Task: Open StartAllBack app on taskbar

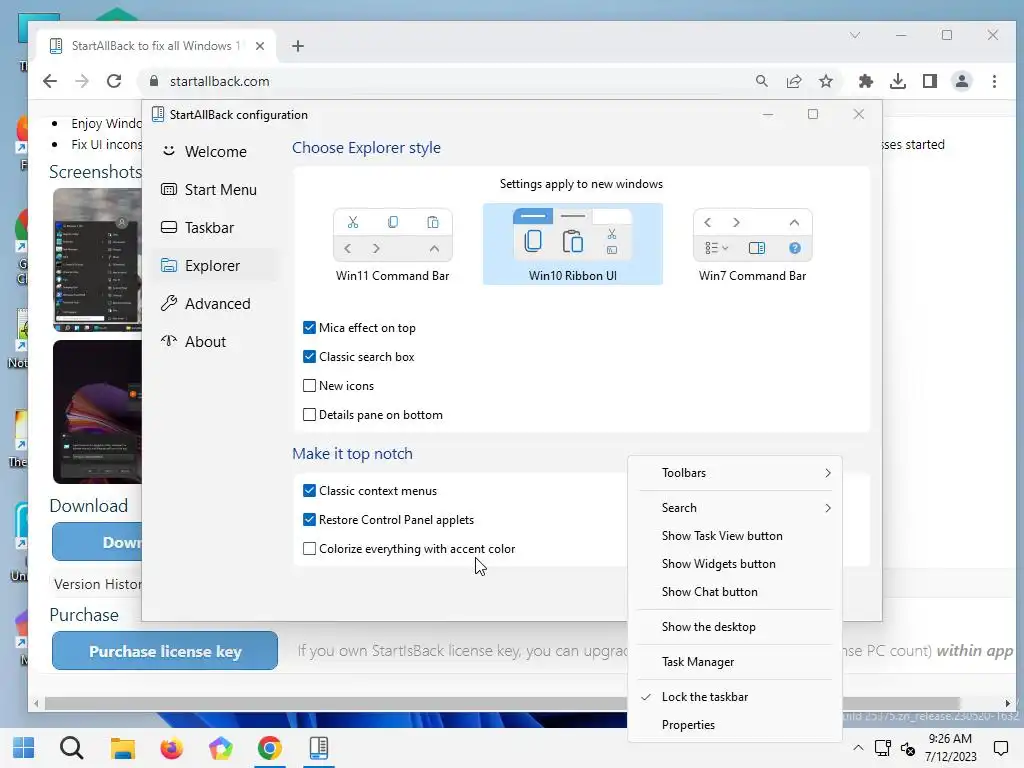Action: point(319,748)
